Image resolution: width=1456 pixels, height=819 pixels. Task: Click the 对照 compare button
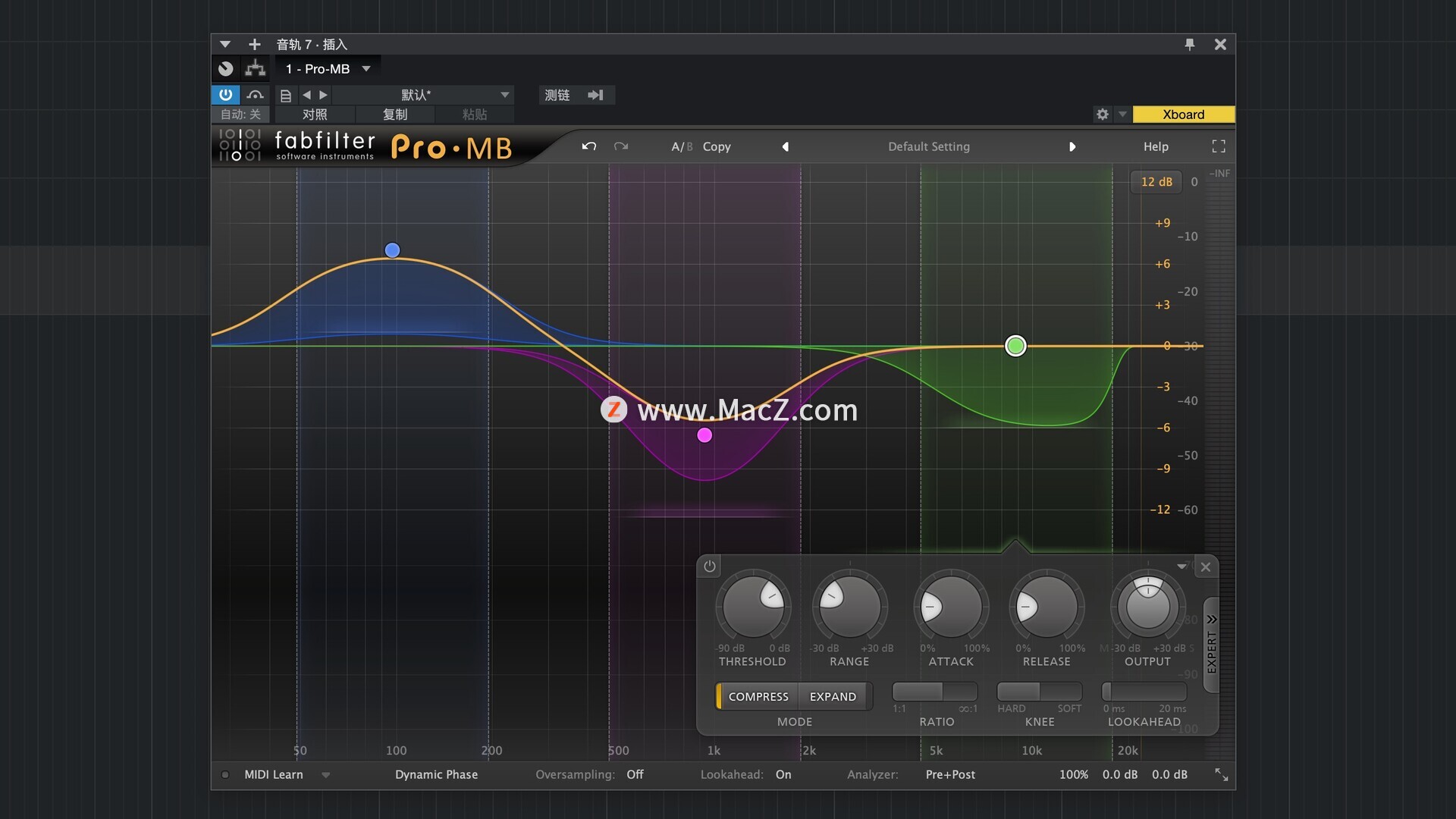coord(315,115)
